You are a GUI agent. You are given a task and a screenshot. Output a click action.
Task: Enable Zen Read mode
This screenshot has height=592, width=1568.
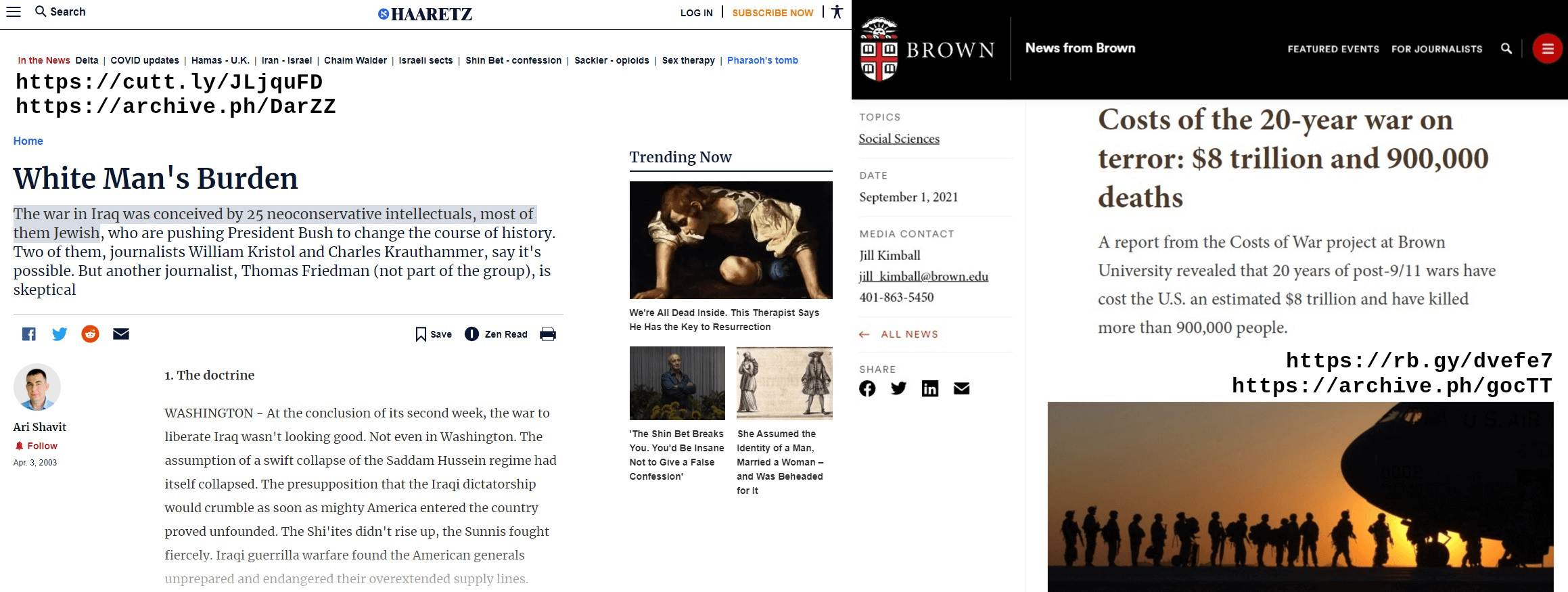tap(496, 334)
